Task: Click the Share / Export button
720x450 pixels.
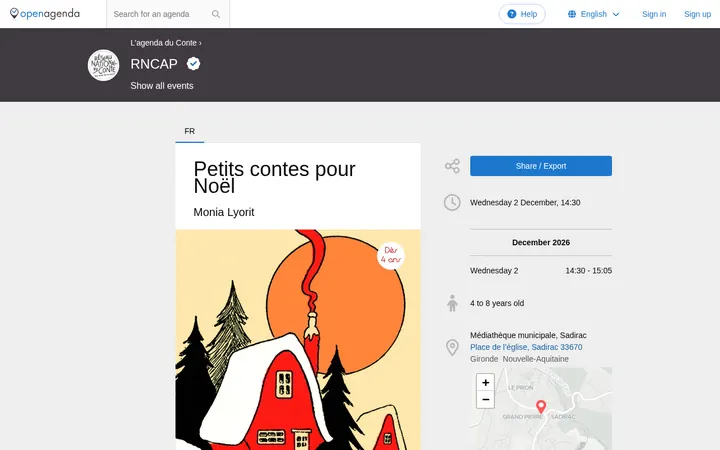Action: click(x=540, y=166)
